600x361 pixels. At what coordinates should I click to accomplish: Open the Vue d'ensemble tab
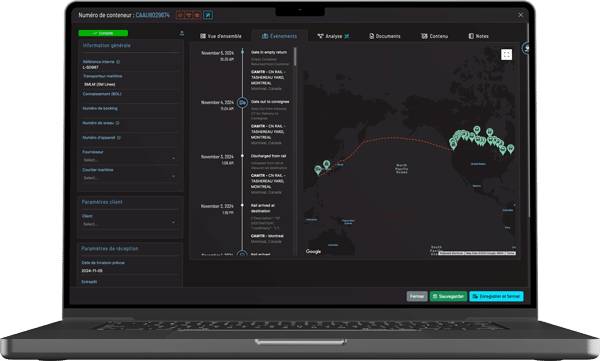[221, 36]
